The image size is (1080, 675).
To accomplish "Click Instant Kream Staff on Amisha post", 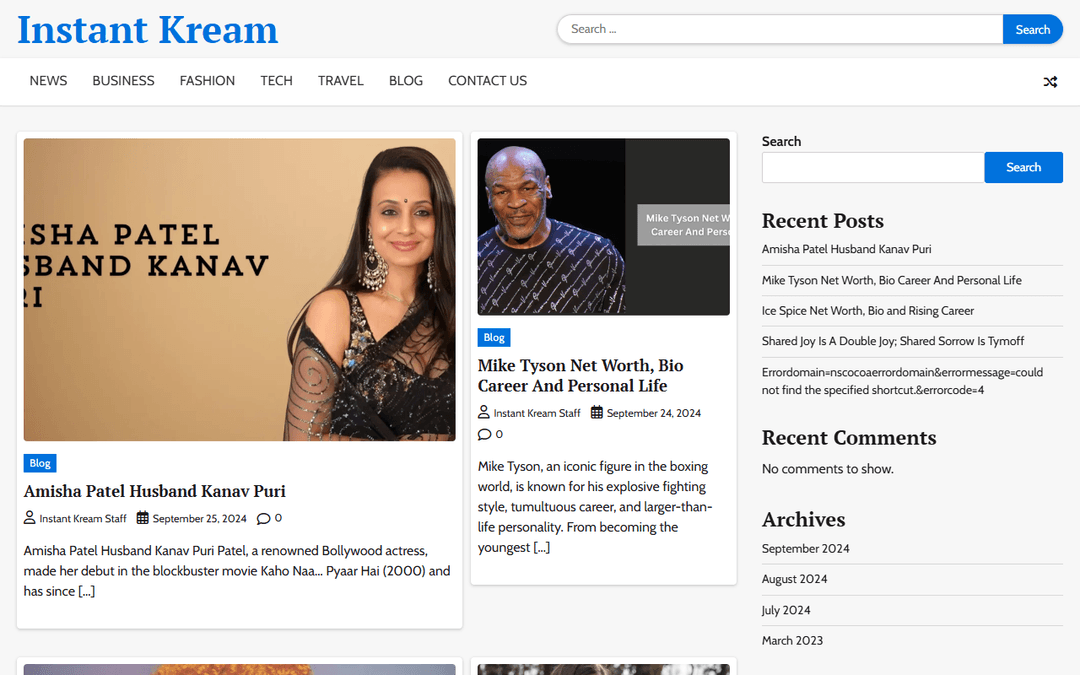I will click(83, 519).
